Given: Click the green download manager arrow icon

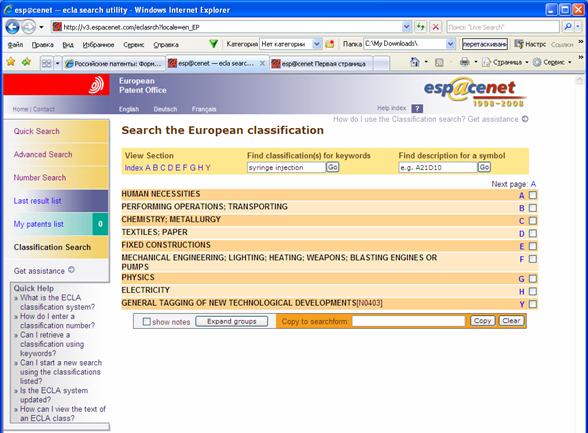Looking at the screenshot, I should coord(214,44).
